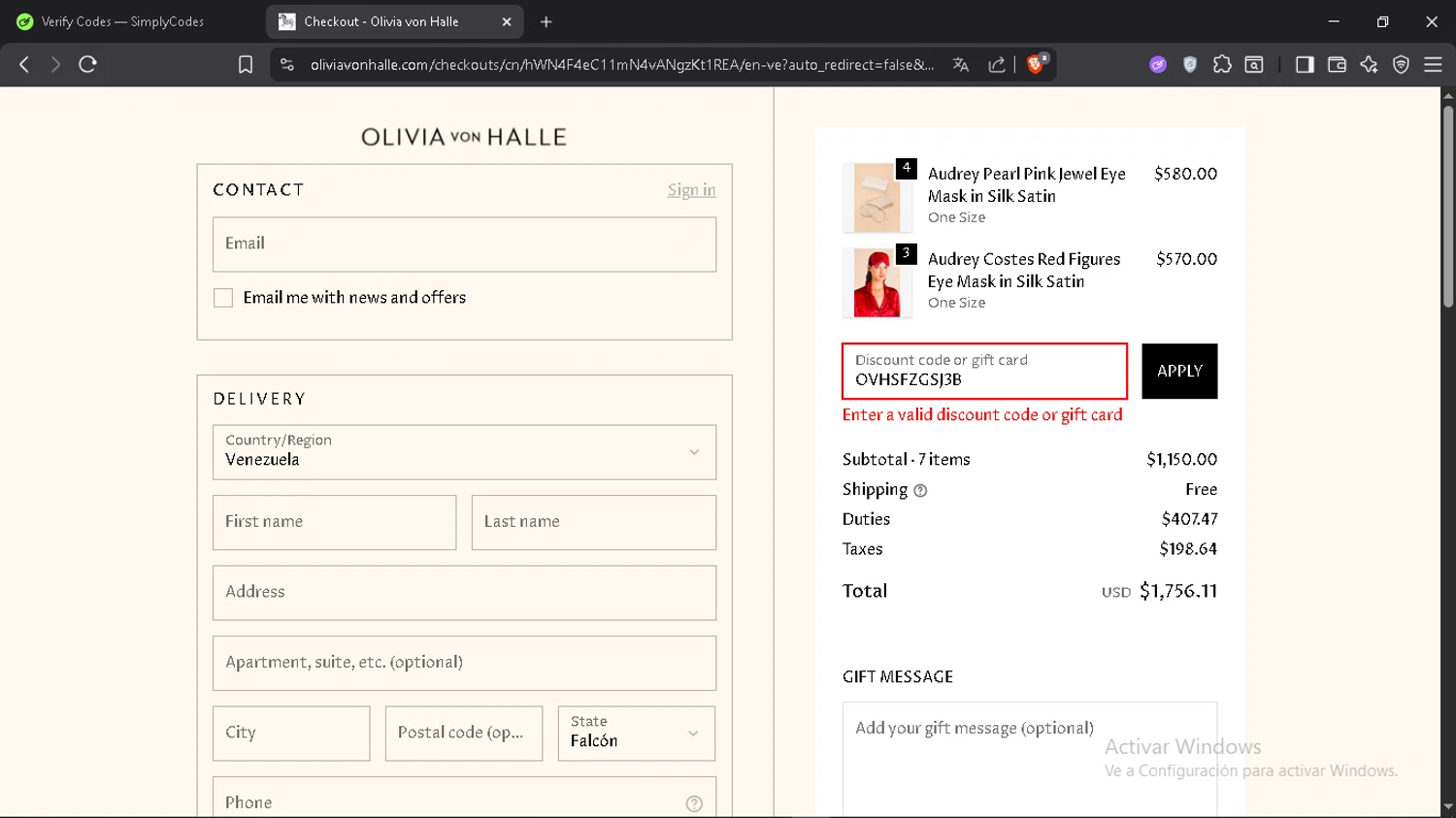The image size is (1456, 818).
Task: Open the browser hamburger menu
Action: click(x=1433, y=64)
